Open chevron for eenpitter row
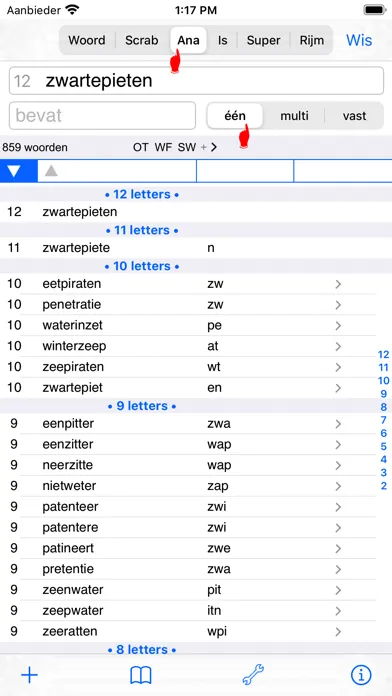This screenshot has width=392, height=696. (x=338, y=424)
